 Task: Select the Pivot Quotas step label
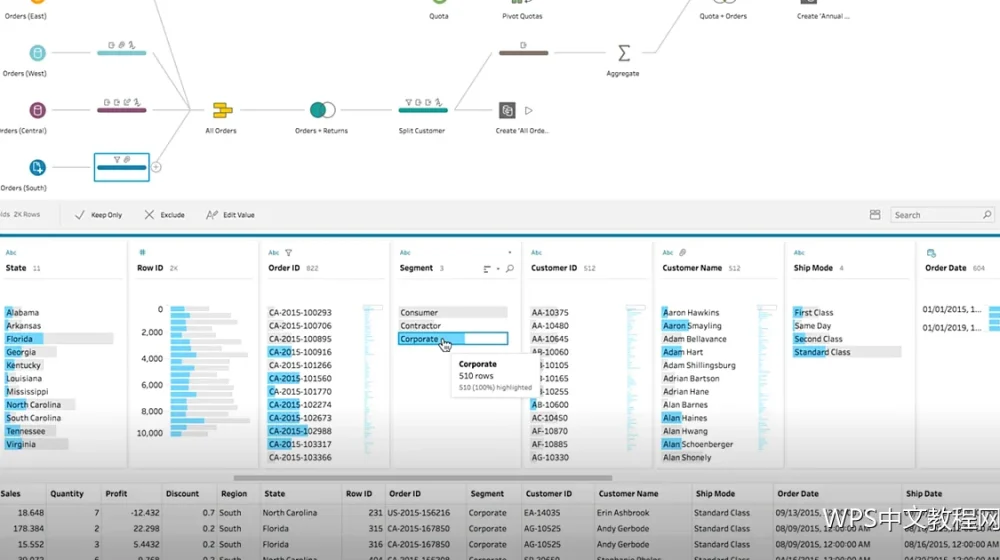[x=522, y=16]
